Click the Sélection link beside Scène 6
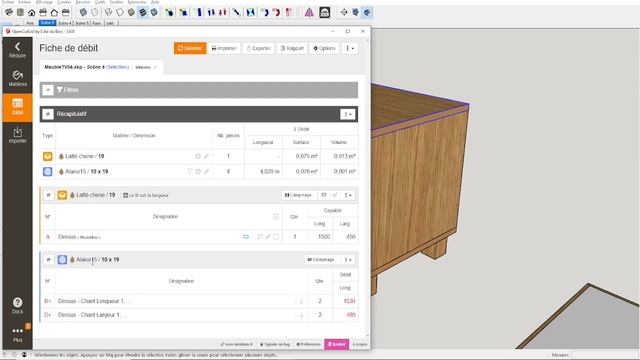Screen dimensions: 640x360 tap(118, 67)
